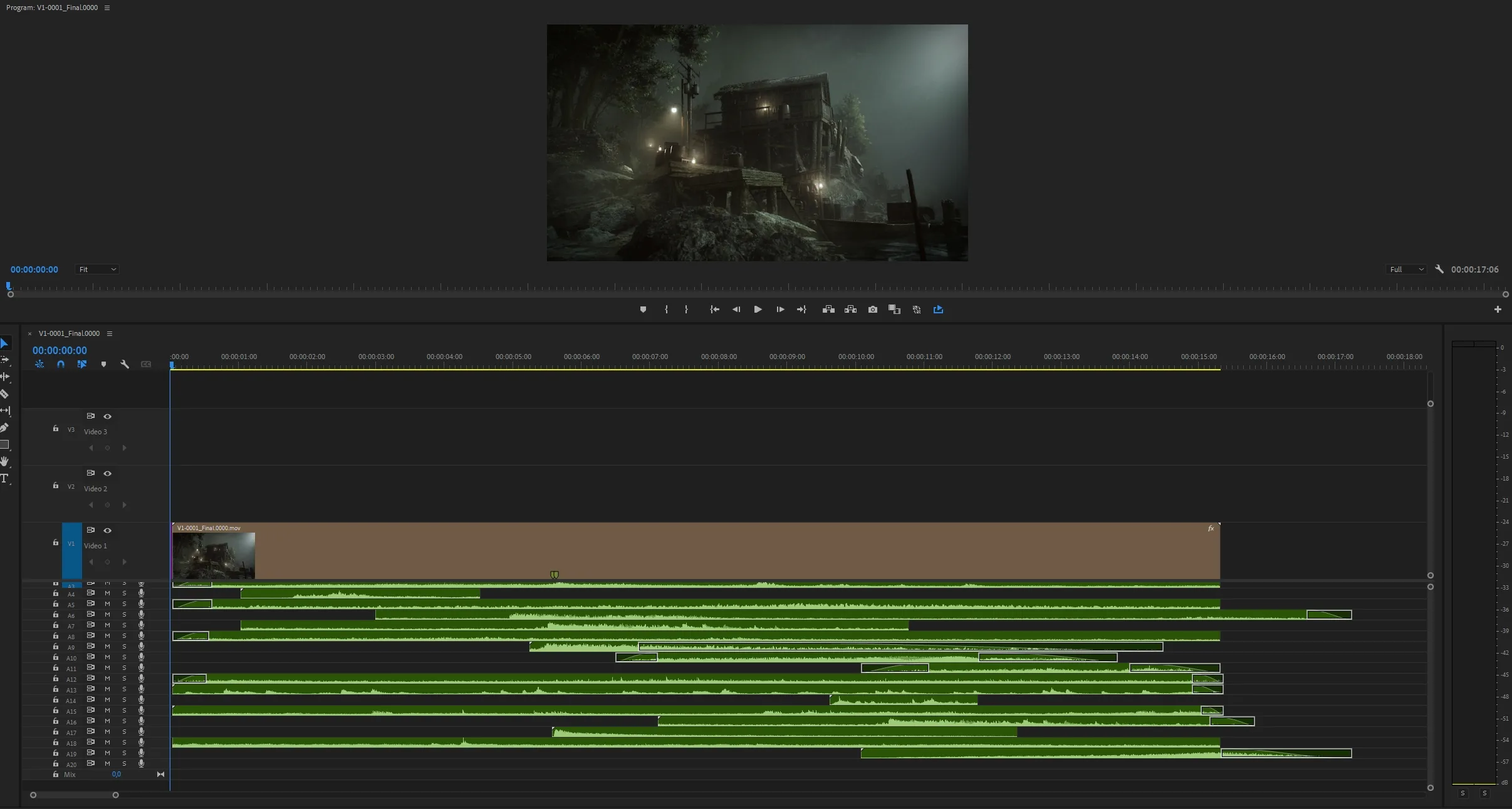Mark Out point in Program Monitor
Image resolution: width=1512 pixels, height=809 pixels.
point(686,310)
